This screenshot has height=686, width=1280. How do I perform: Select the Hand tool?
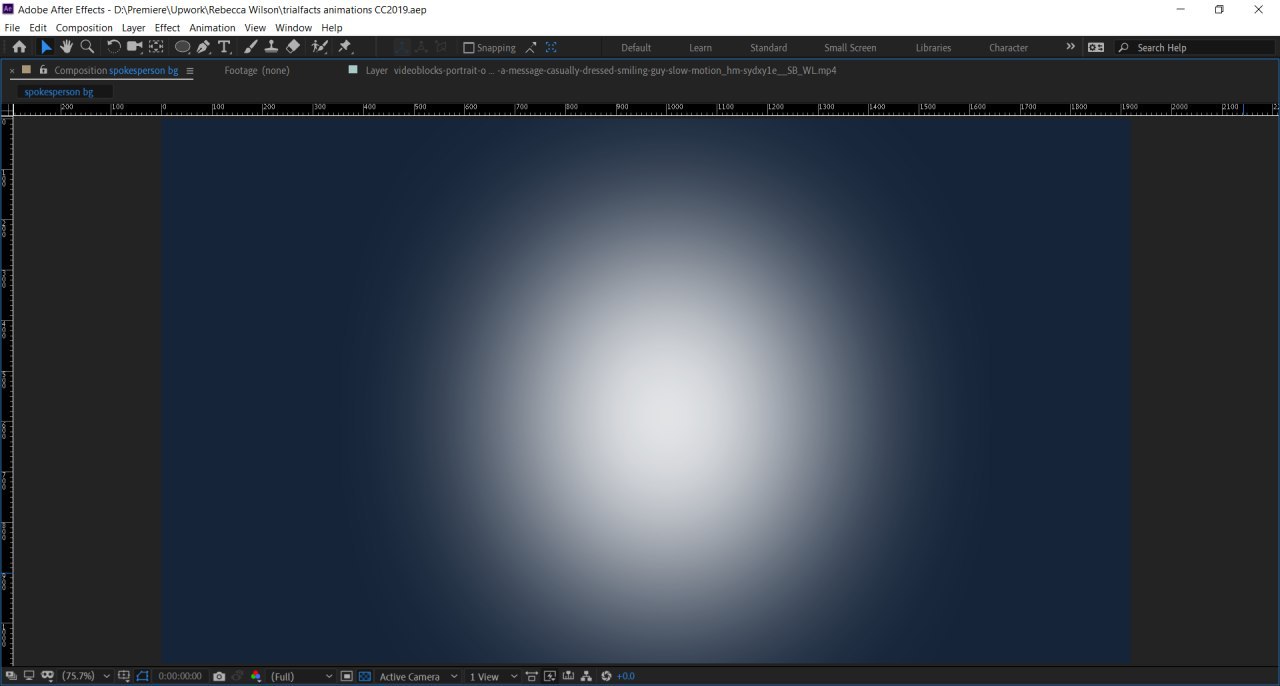[66, 47]
